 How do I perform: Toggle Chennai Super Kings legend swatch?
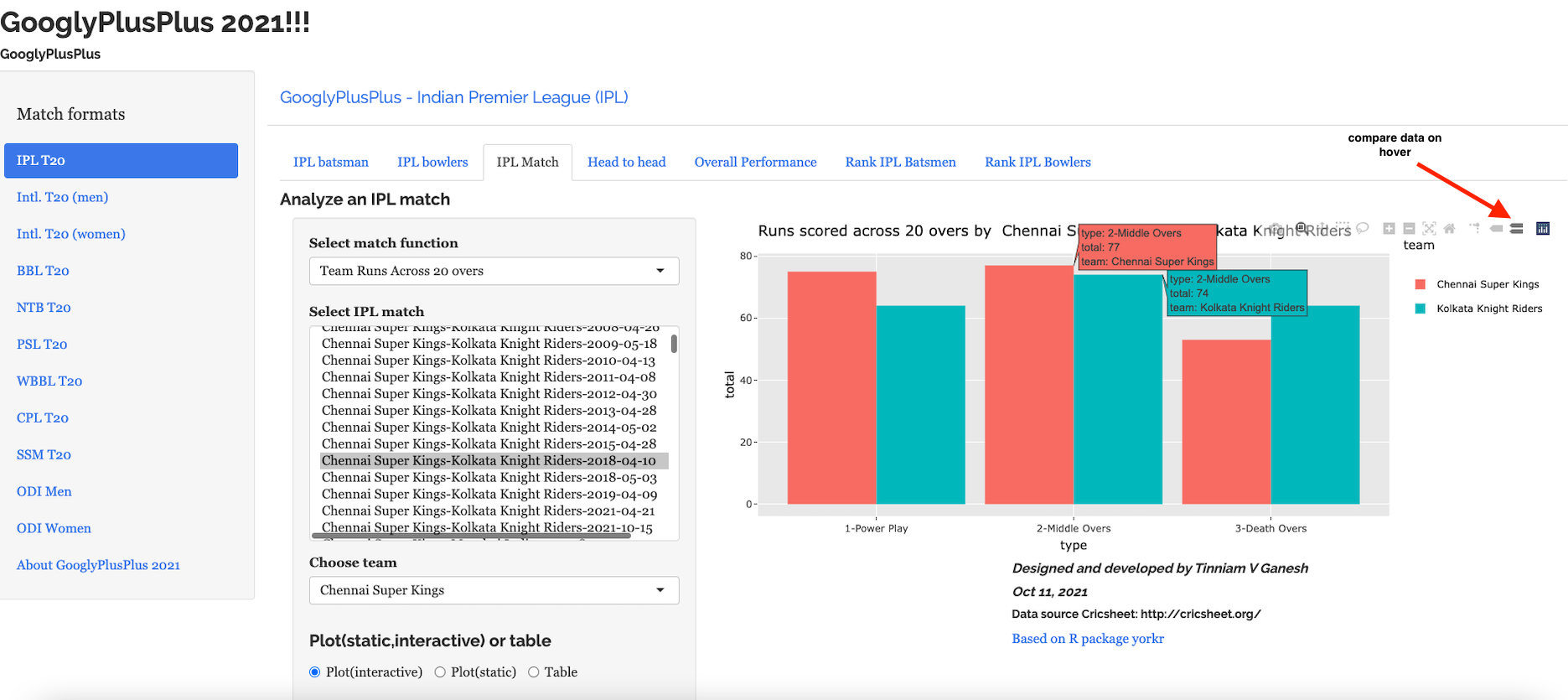(1420, 284)
